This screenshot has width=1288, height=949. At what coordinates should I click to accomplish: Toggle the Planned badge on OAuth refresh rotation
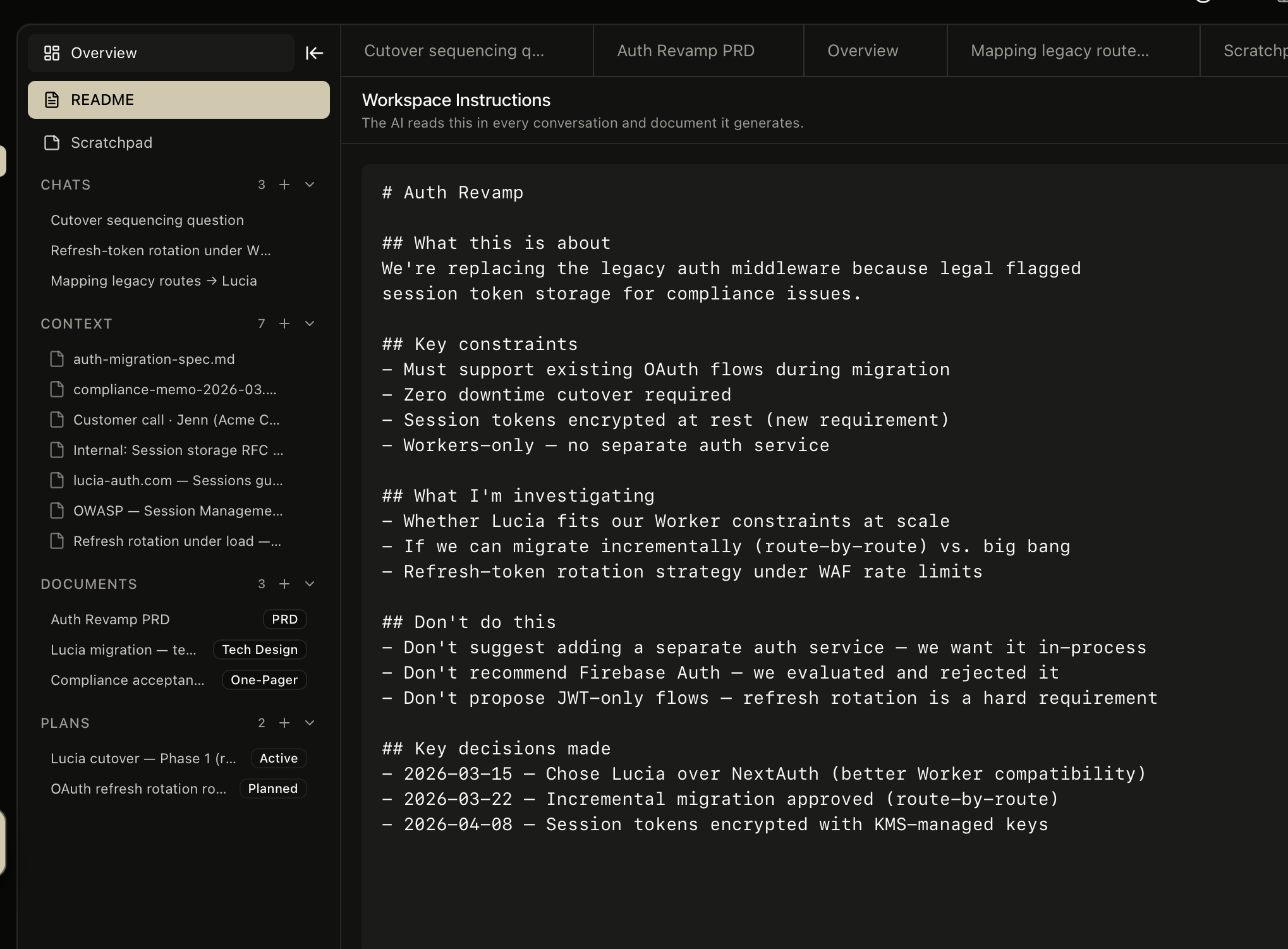pos(272,789)
